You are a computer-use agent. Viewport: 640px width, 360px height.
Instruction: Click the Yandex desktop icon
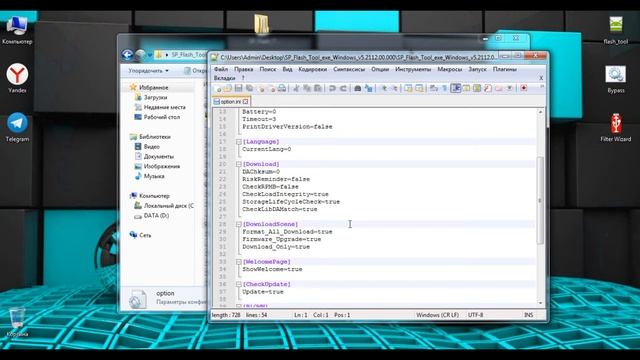17,78
